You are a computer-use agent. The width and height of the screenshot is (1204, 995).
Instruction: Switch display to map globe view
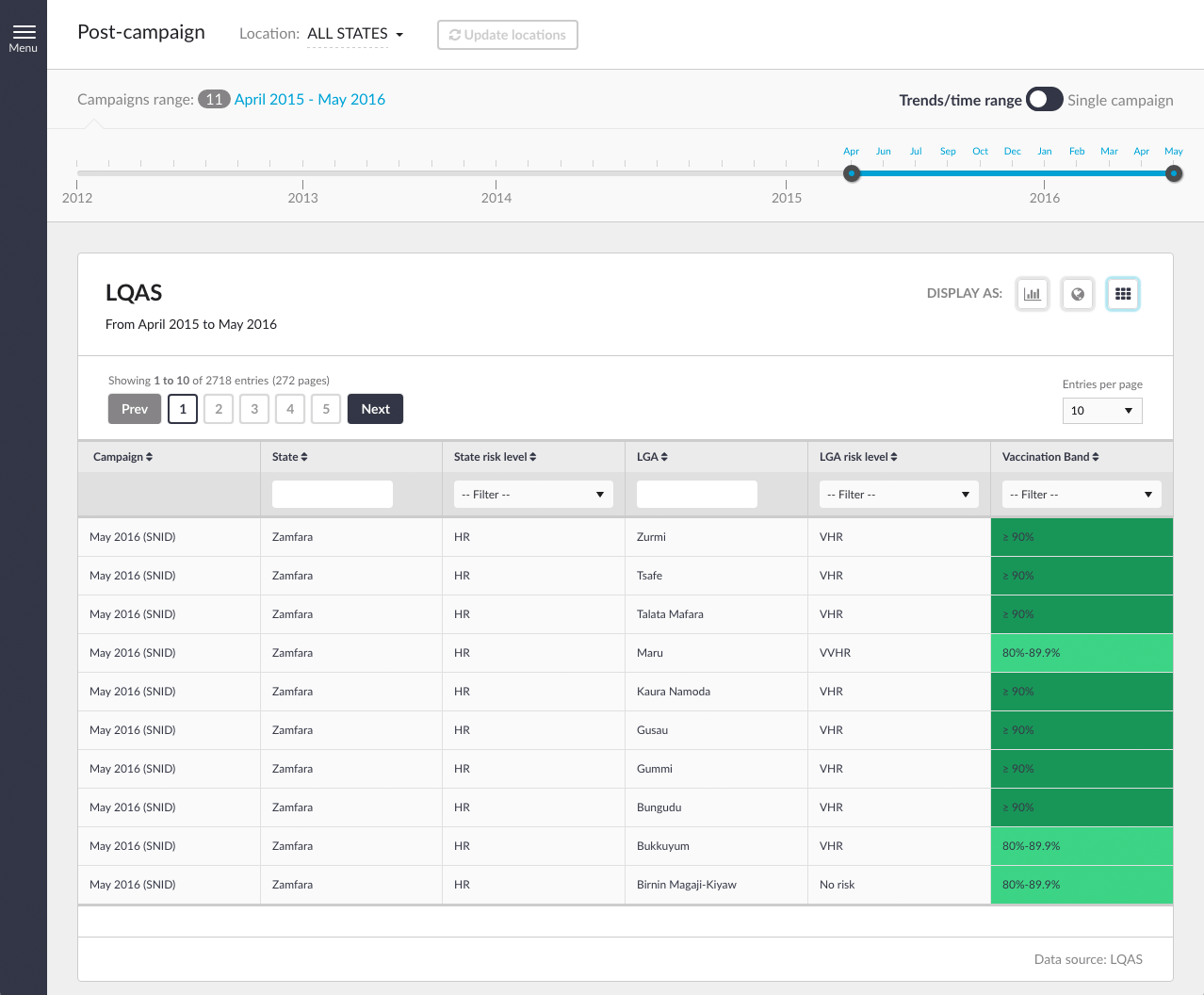coord(1078,294)
